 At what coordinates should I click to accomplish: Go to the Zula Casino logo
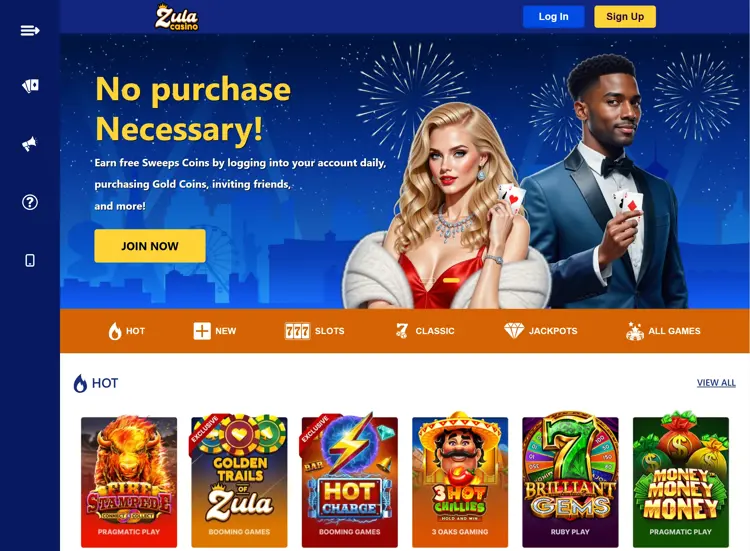coord(176,17)
